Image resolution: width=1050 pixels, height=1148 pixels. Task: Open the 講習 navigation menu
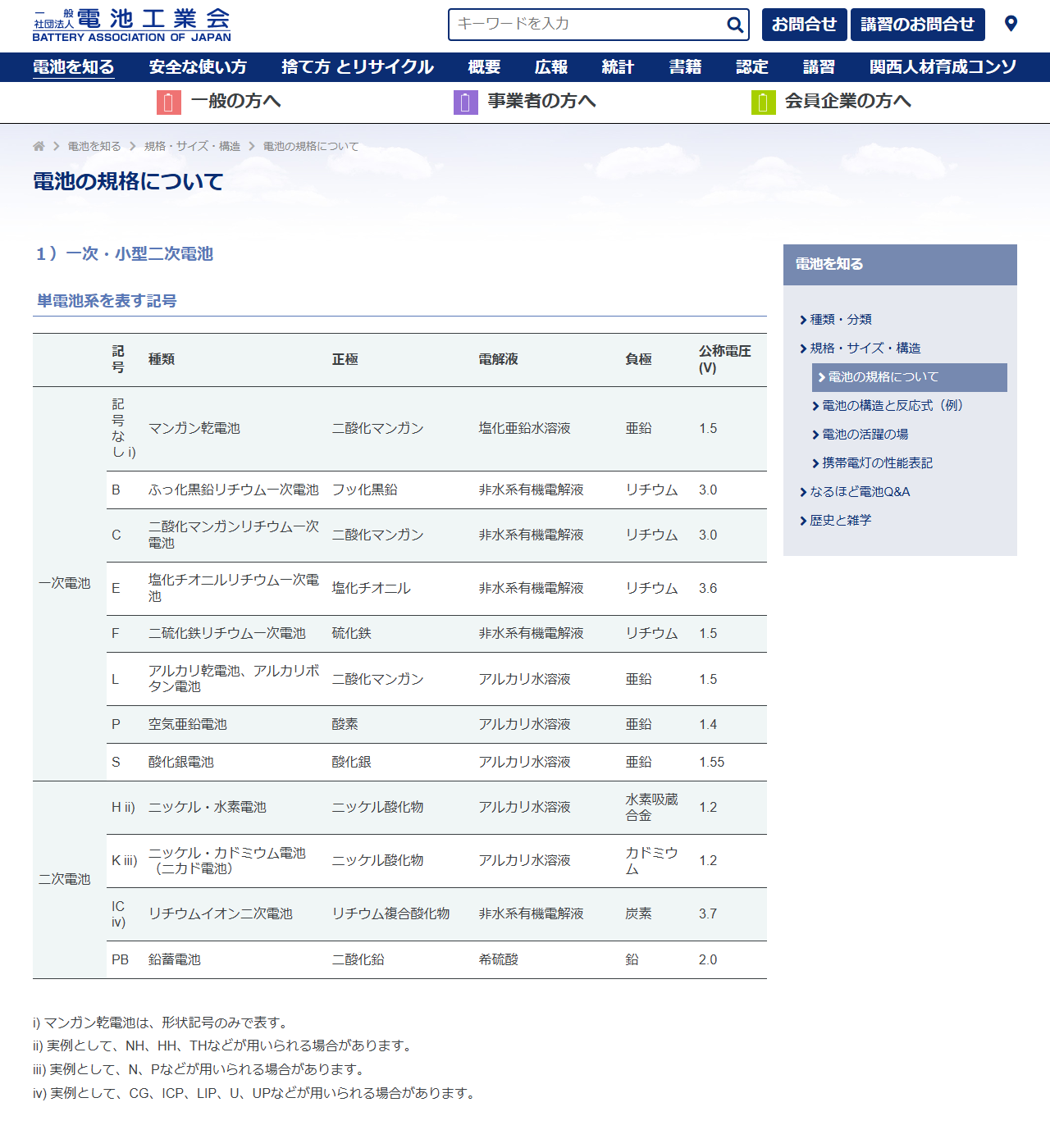tap(819, 67)
